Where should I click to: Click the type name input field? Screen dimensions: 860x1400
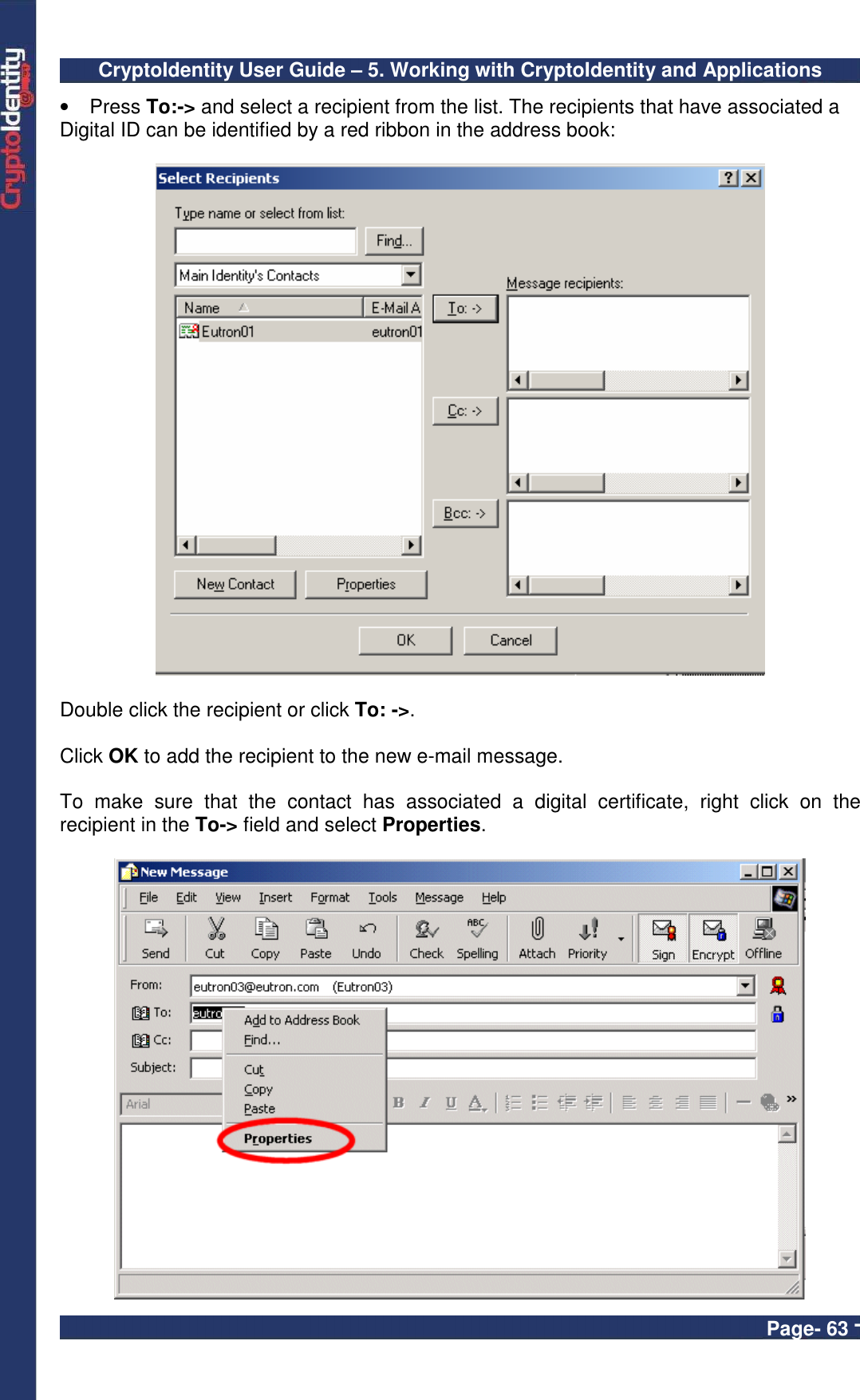266,240
